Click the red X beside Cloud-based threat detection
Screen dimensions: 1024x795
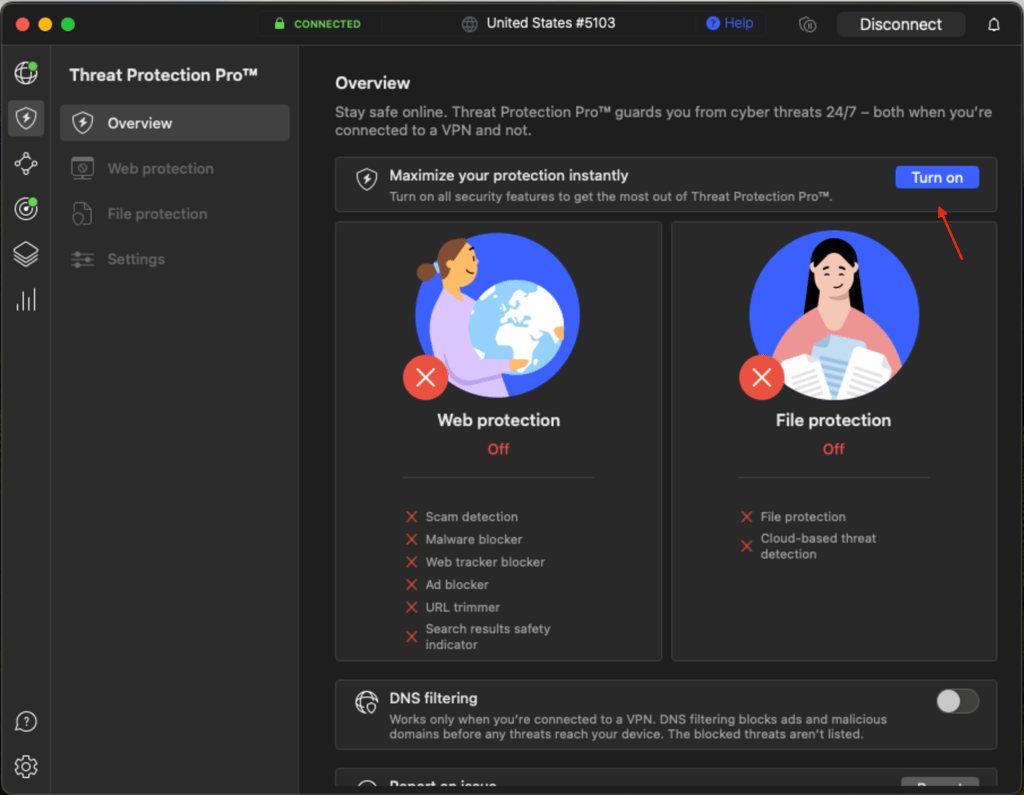[746, 546]
